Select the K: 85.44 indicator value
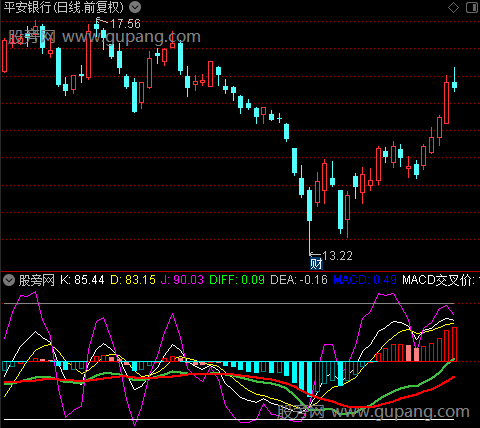 [82, 280]
